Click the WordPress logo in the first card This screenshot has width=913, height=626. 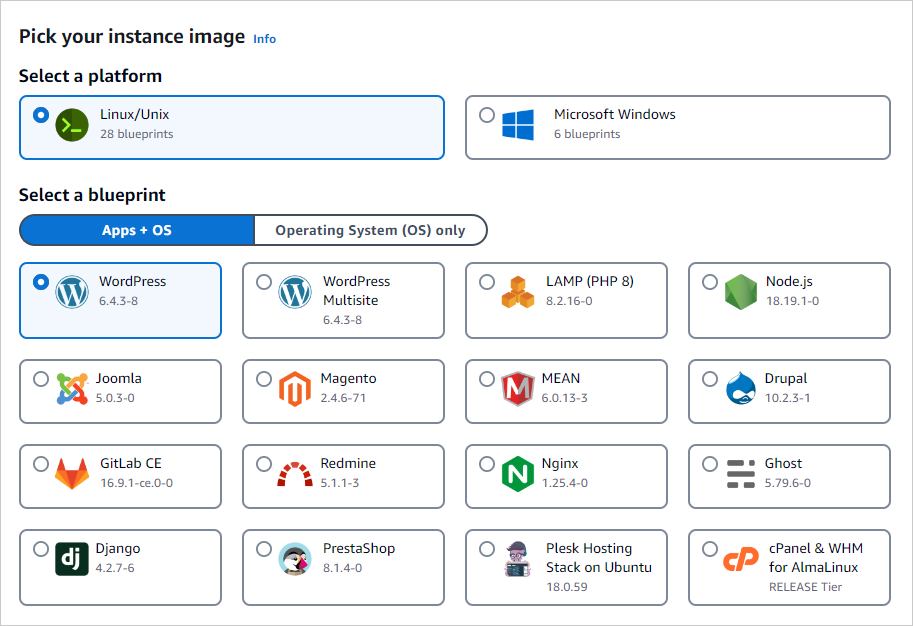tap(72, 292)
